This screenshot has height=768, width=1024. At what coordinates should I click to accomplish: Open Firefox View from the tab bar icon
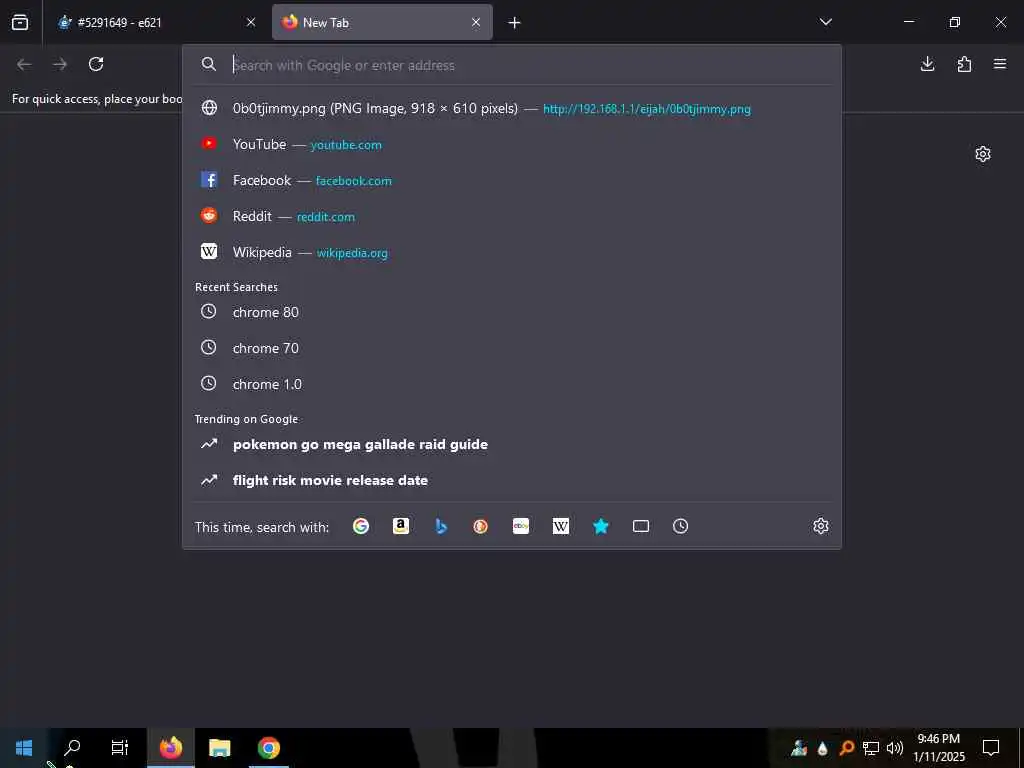click(20, 22)
